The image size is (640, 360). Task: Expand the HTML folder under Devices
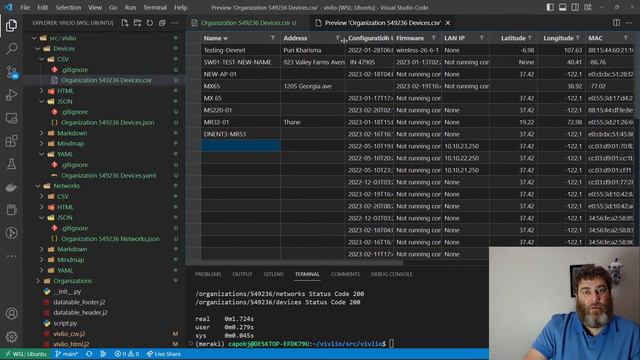click(42, 91)
